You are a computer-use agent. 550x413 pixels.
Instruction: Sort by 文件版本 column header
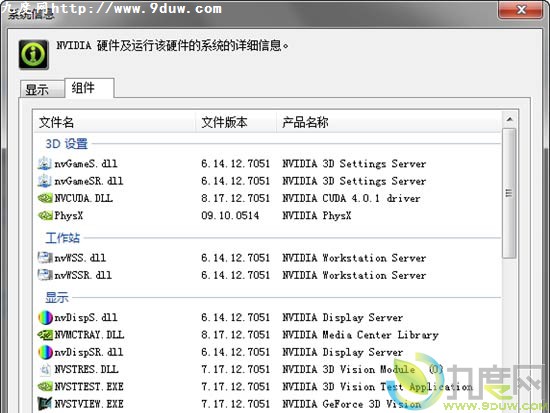[236, 122]
